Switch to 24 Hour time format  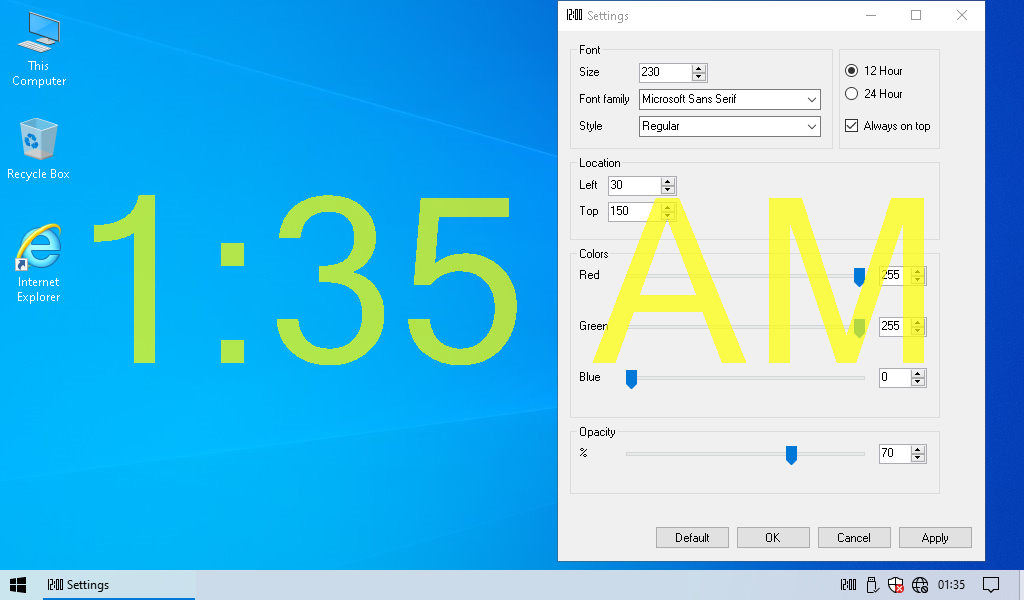852,93
